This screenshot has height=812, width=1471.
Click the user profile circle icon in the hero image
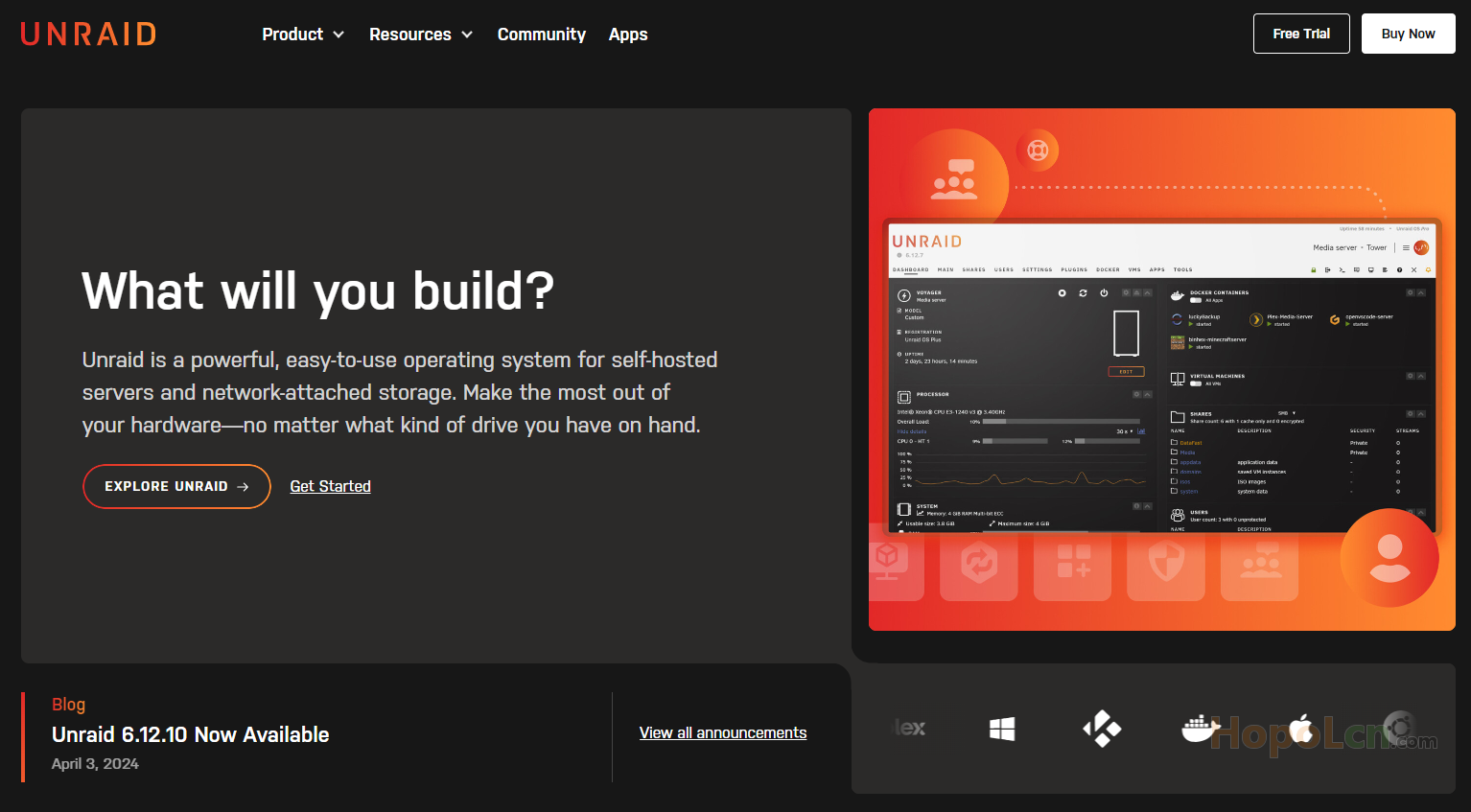pos(1389,558)
